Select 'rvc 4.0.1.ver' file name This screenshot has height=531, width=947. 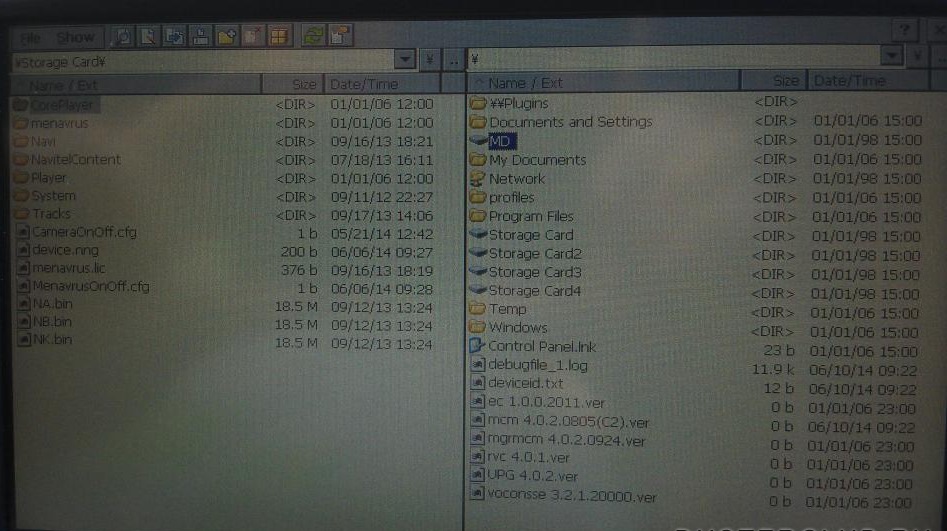click(528, 457)
